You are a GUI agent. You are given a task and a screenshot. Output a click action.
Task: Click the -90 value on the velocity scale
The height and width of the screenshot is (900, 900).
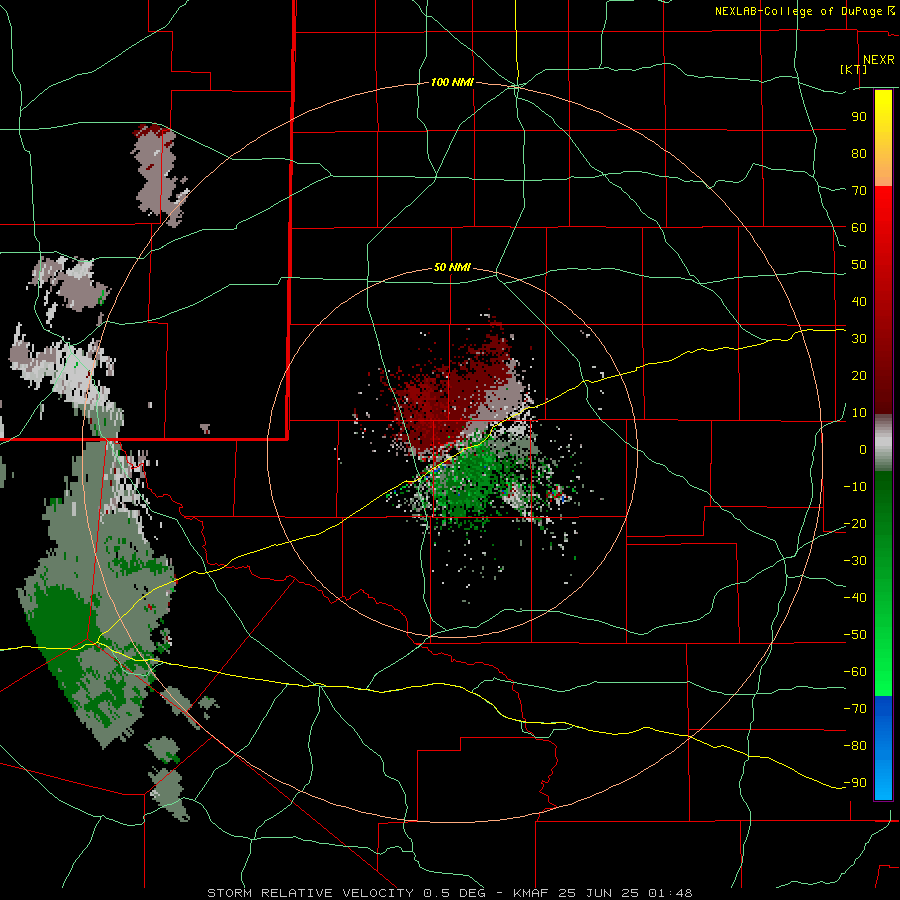(x=855, y=783)
